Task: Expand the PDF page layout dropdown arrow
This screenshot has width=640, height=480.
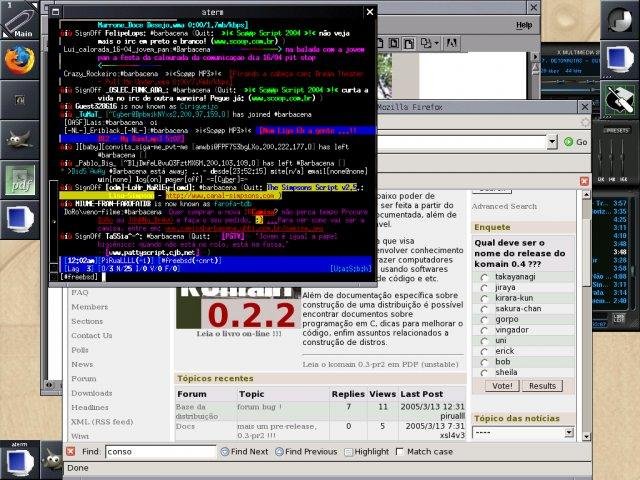Action: (x=436, y=43)
